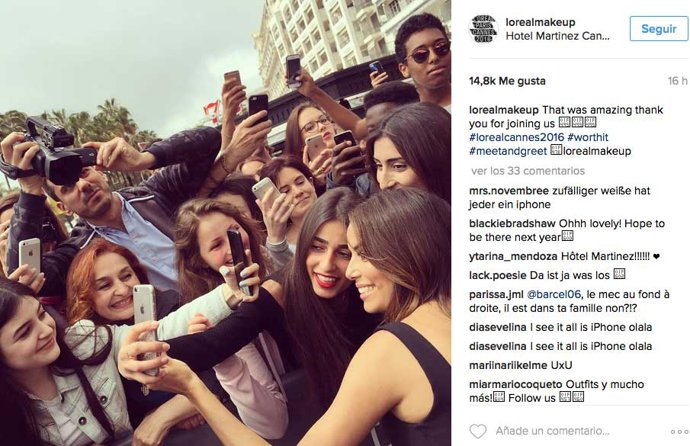Screen dimensions: 690x446
Task: Open the miarmariocoqueto commenter profile
Action: click(x=516, y=384)
